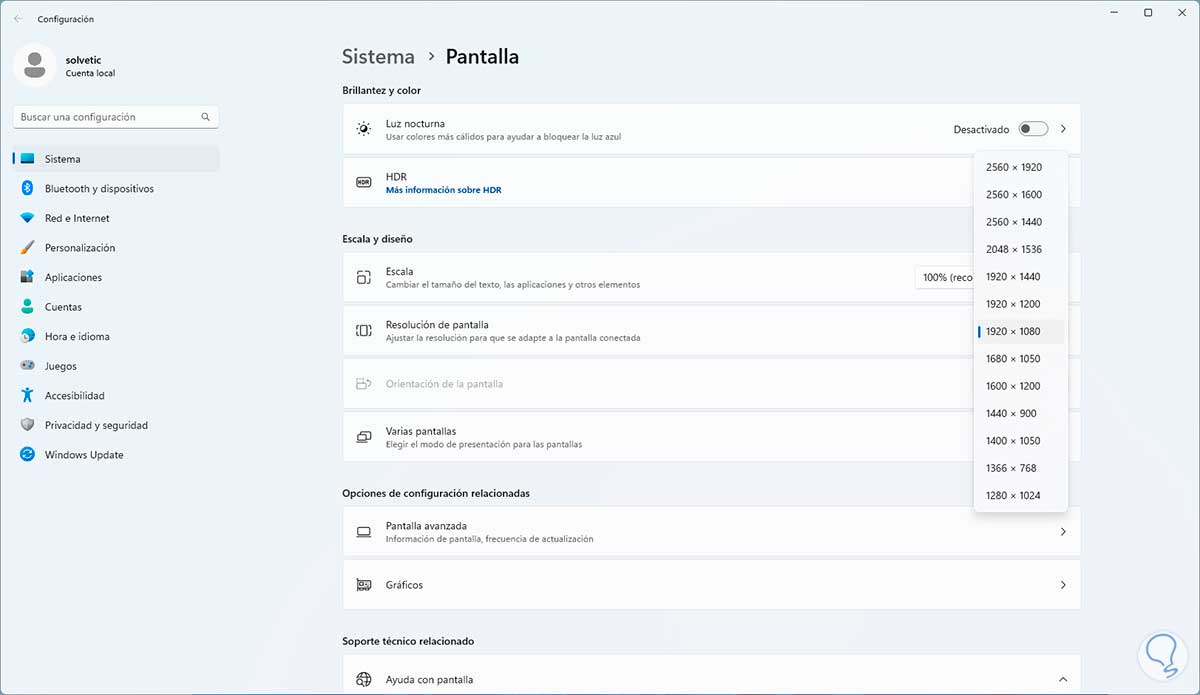Click the Buscar una configuración search field
This screenshot has width=1200, height=695.
tap(108, 117)
